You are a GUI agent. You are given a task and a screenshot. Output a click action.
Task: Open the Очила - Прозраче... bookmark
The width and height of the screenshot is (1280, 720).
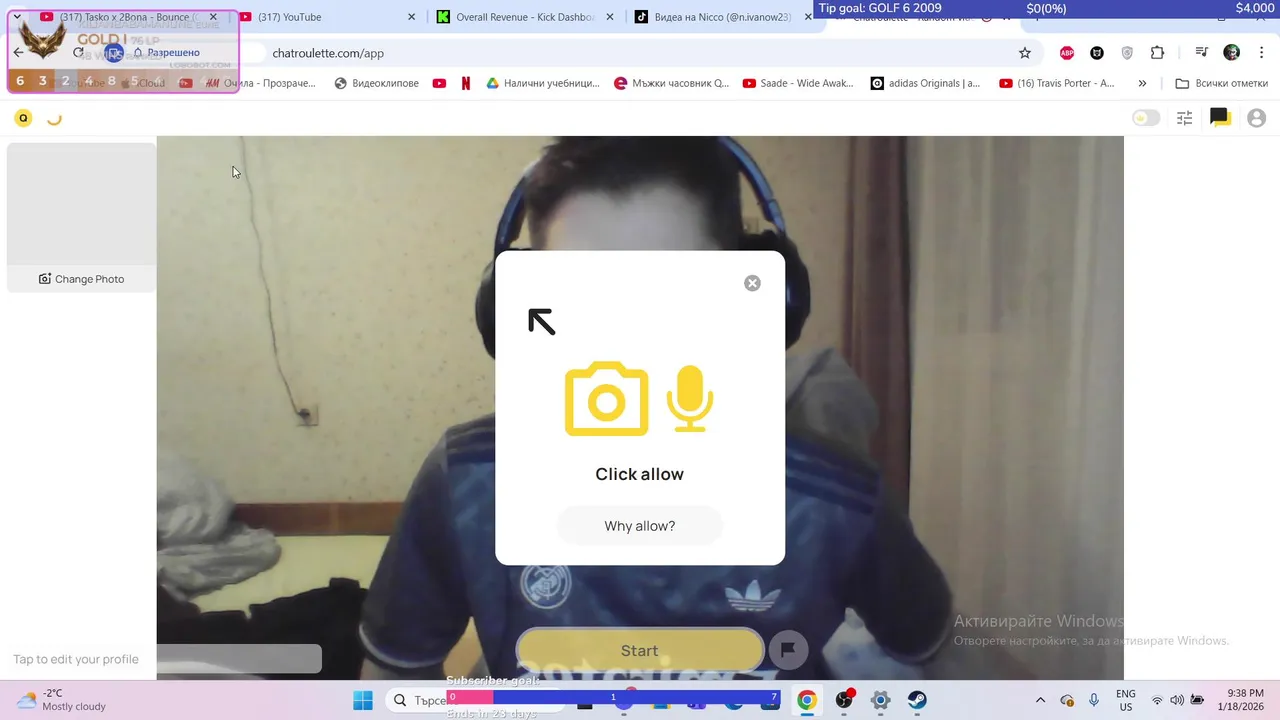click(260, 83)
